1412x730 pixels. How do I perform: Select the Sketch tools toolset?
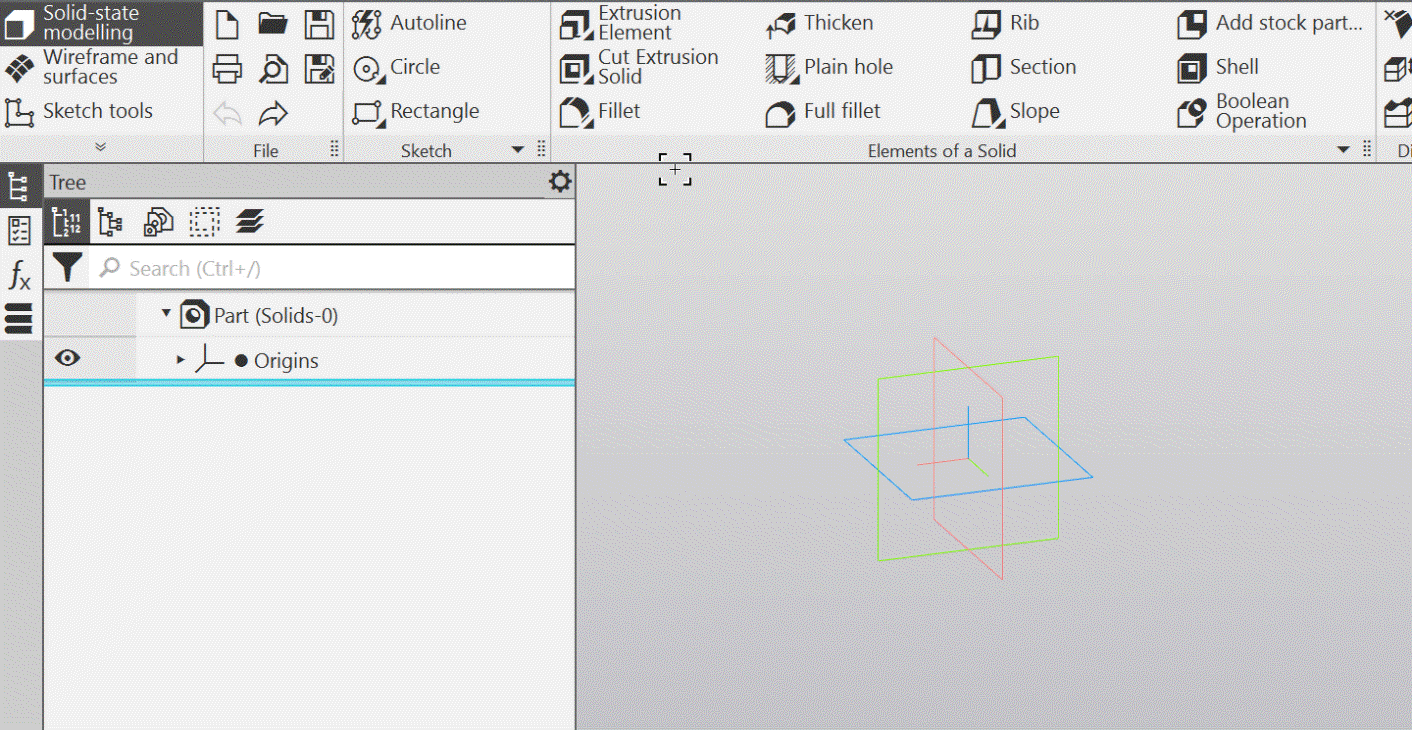pyautogui.click(x=97, y=111)
